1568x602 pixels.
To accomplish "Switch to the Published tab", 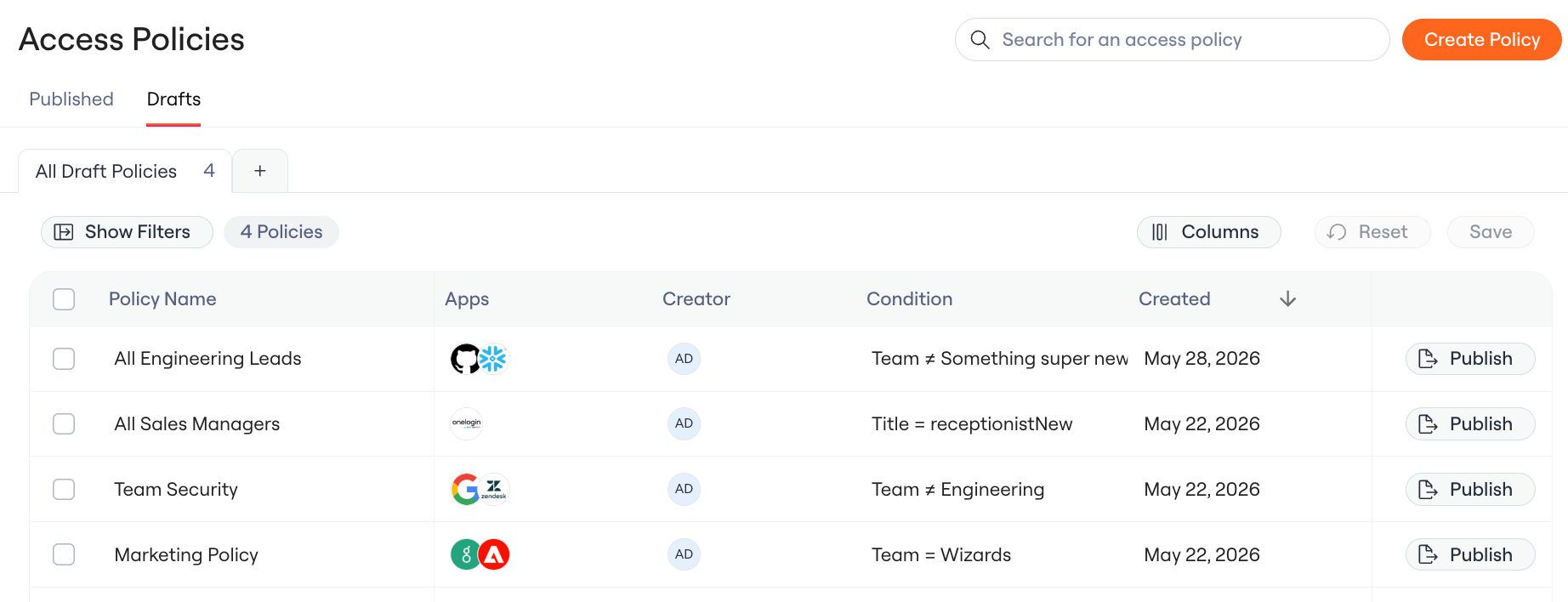I will click(71, 99).
